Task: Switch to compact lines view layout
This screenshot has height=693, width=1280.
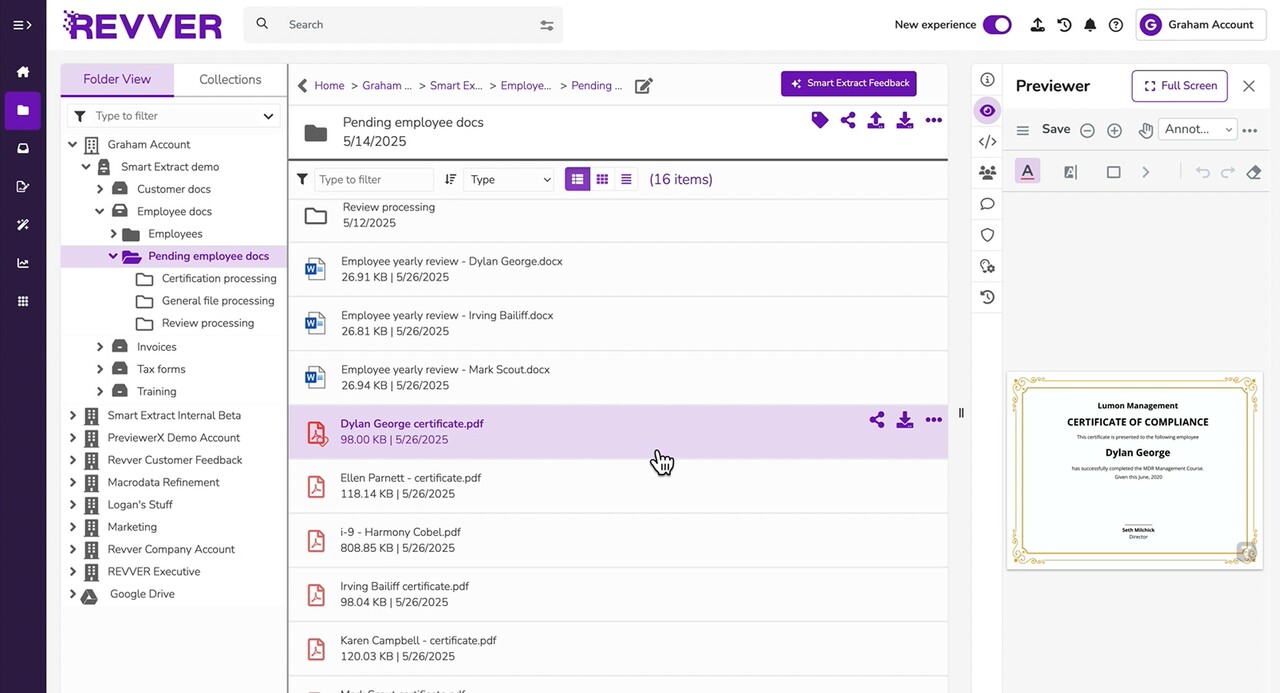Action: point(626,179)
